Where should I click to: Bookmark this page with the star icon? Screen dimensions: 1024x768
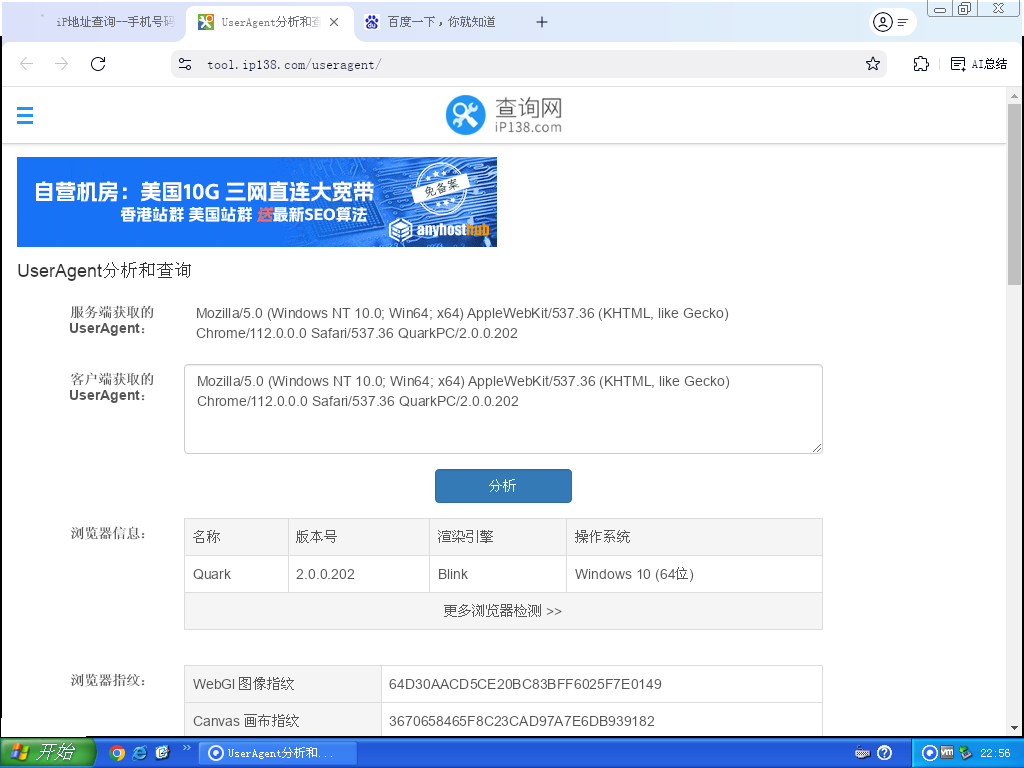coord(873,64)
